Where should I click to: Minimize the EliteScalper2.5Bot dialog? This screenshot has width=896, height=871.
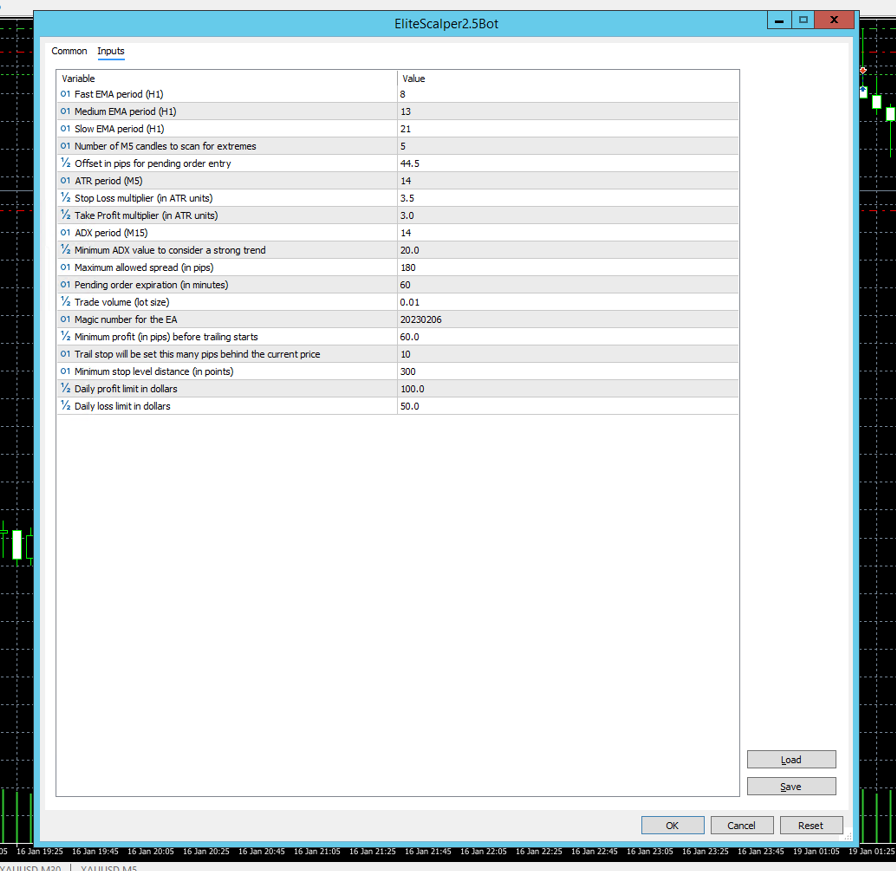coord(779,20)
